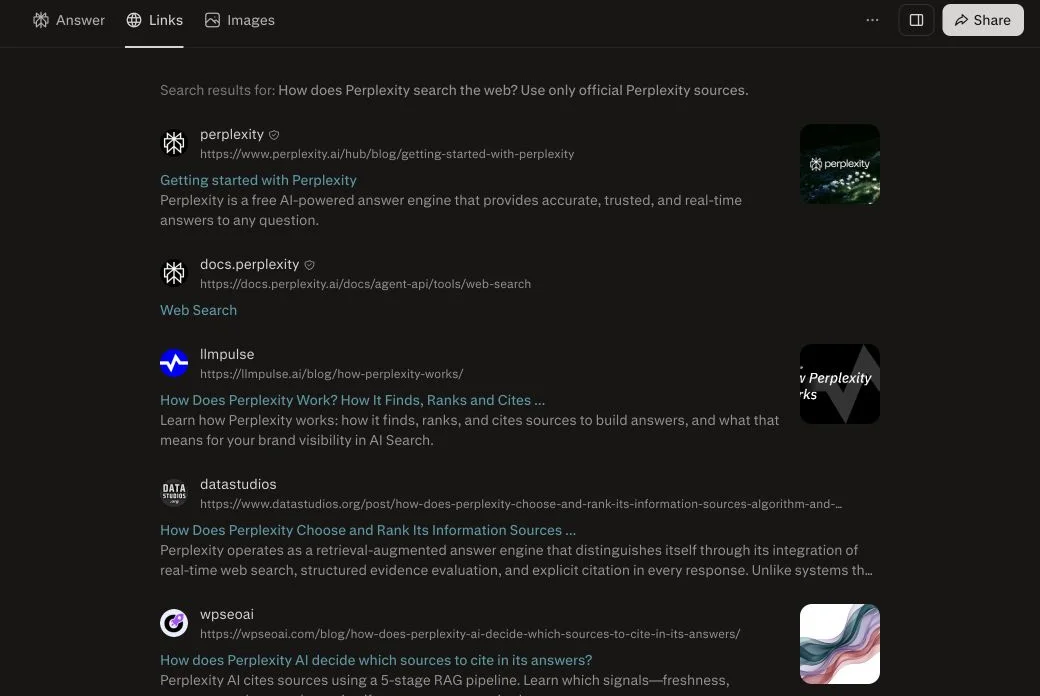This screenshot has height=696, width=1040.
Task: Open the llmpulse.ai how-perplexity-works URL
Action: pyautogui.click(x=332, y=374)
